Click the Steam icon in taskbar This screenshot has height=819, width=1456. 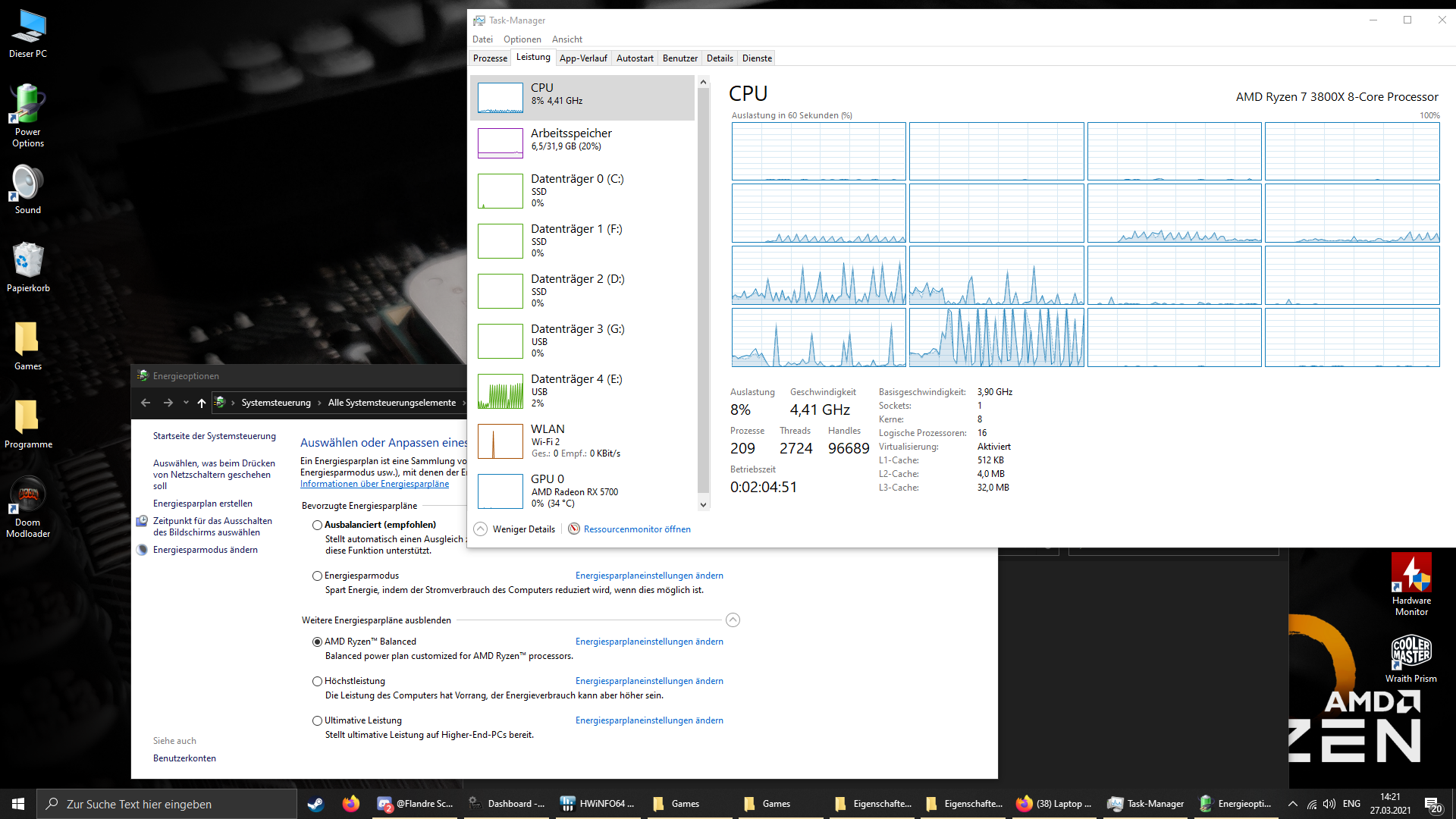(315, 804)
